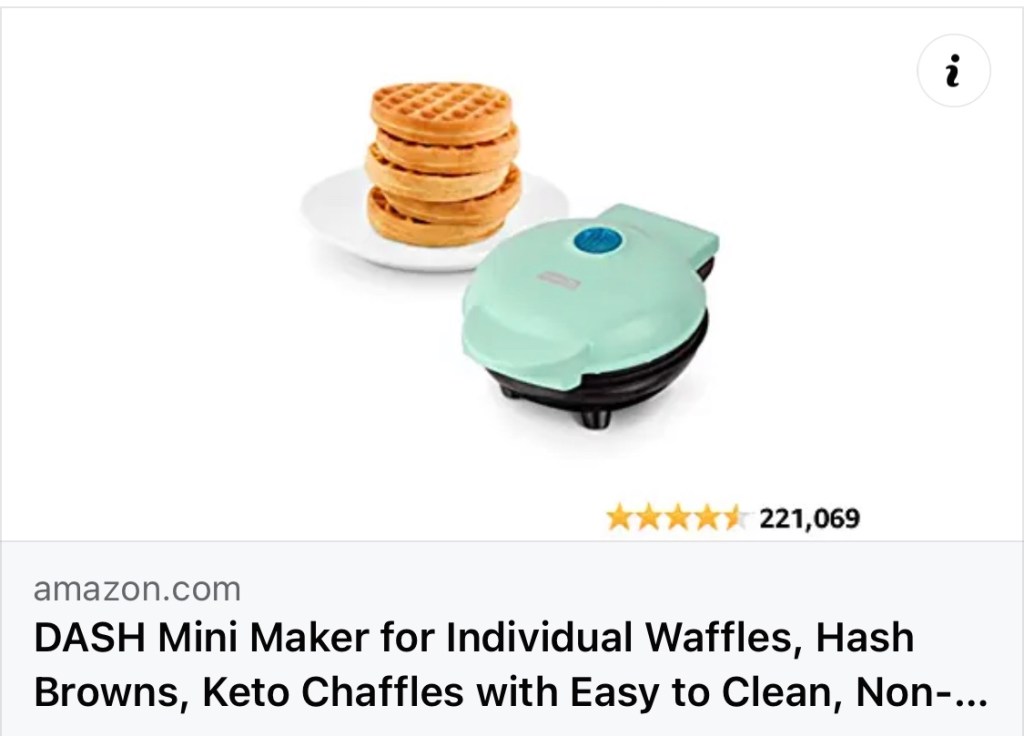The image size is (1024, 736).
Task: Open the info icon in top-right corner
Action: click(953, 70)
